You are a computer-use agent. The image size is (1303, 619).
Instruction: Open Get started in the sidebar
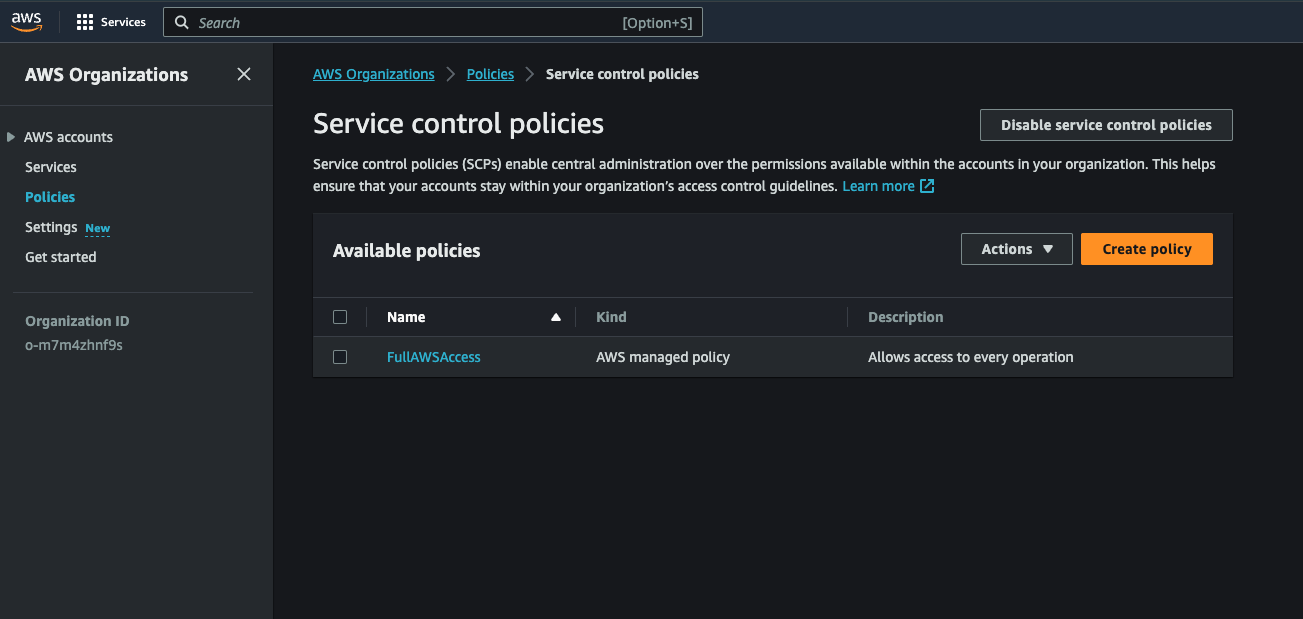click(x=61, y=257)
